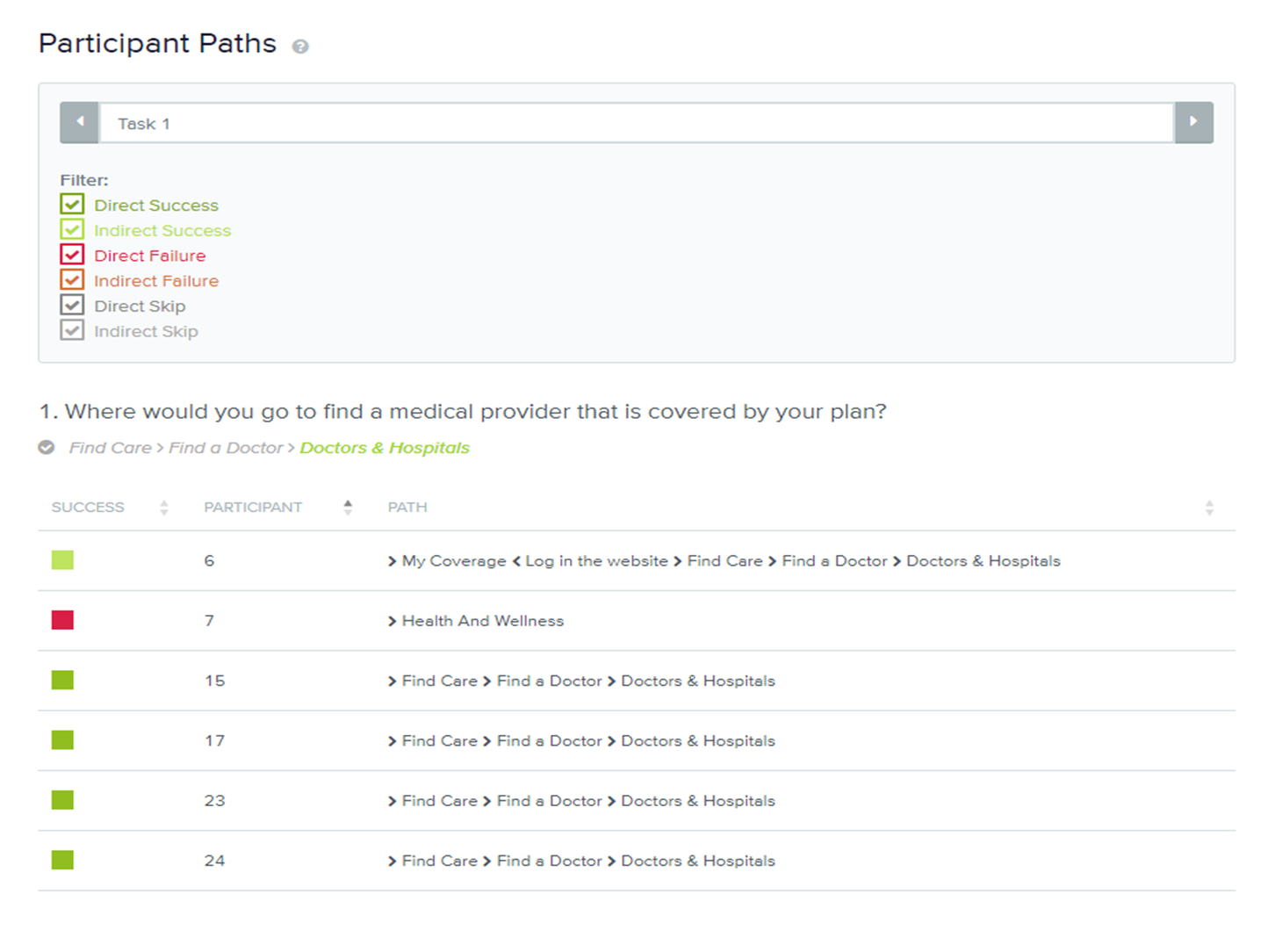Go to the previous task arrow
The height and width of the screenshot is (952, 1275).
click(80, 122)
